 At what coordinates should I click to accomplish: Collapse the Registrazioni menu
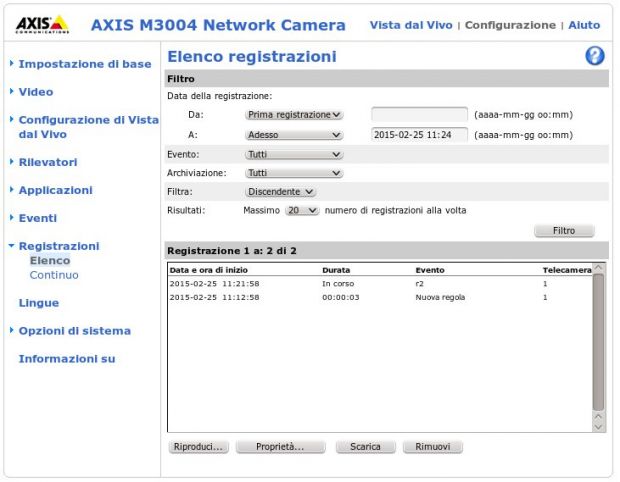pos(59,246)
